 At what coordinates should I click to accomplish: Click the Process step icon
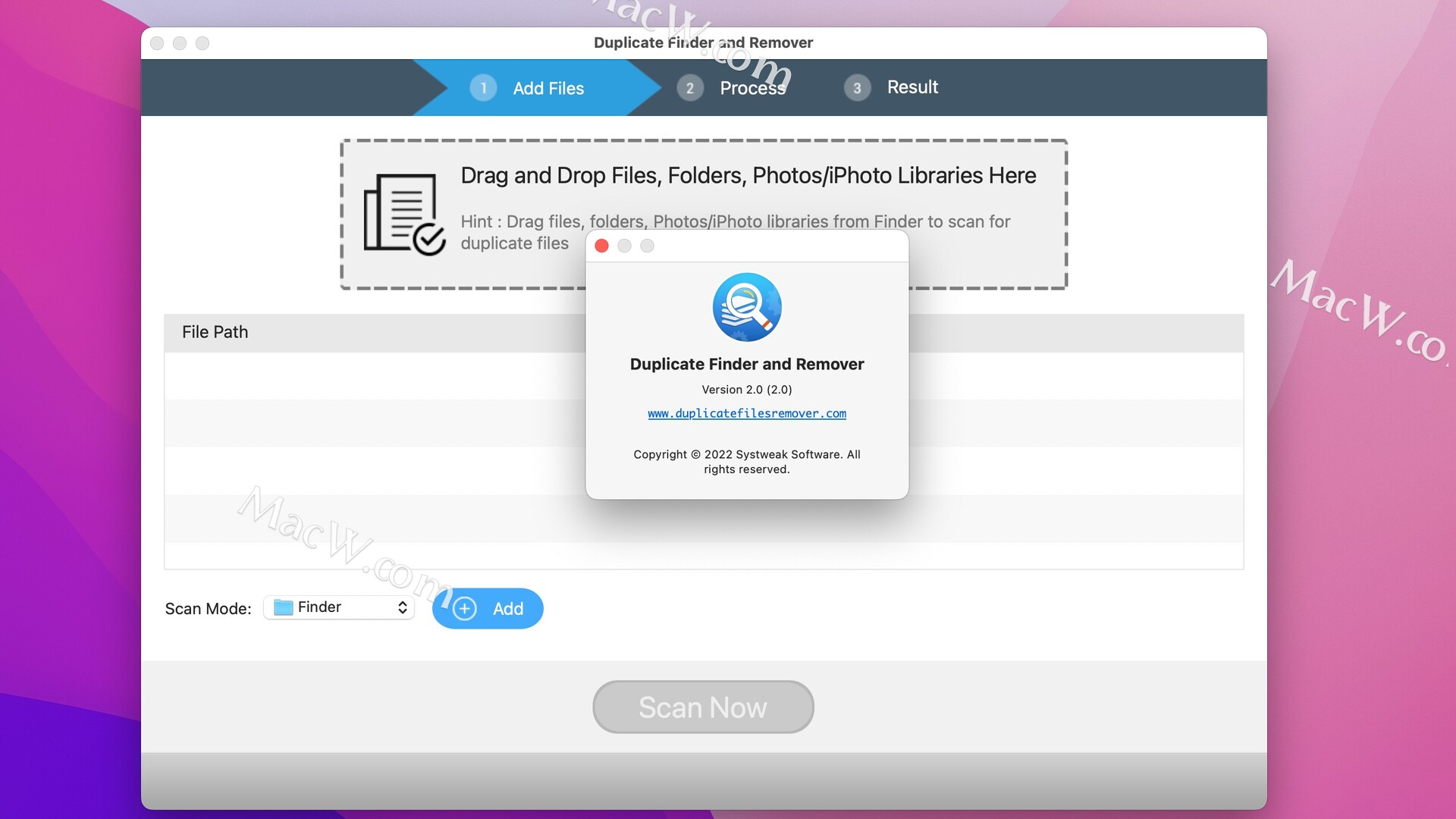coord(689,87)
